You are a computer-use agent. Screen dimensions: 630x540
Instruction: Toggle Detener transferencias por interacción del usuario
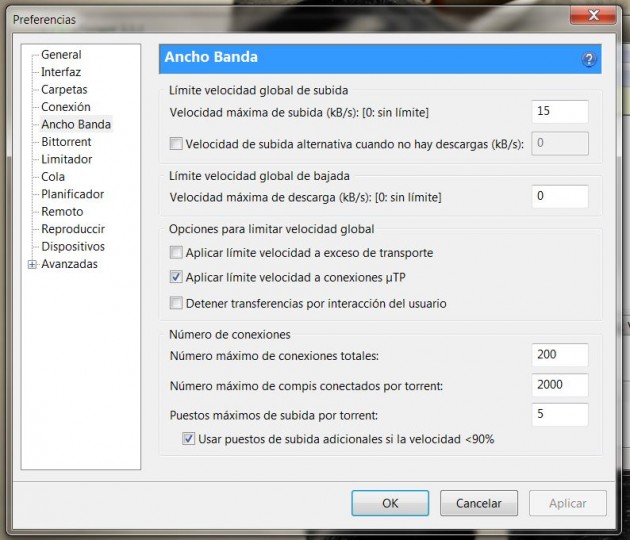(x=177, y=303)
